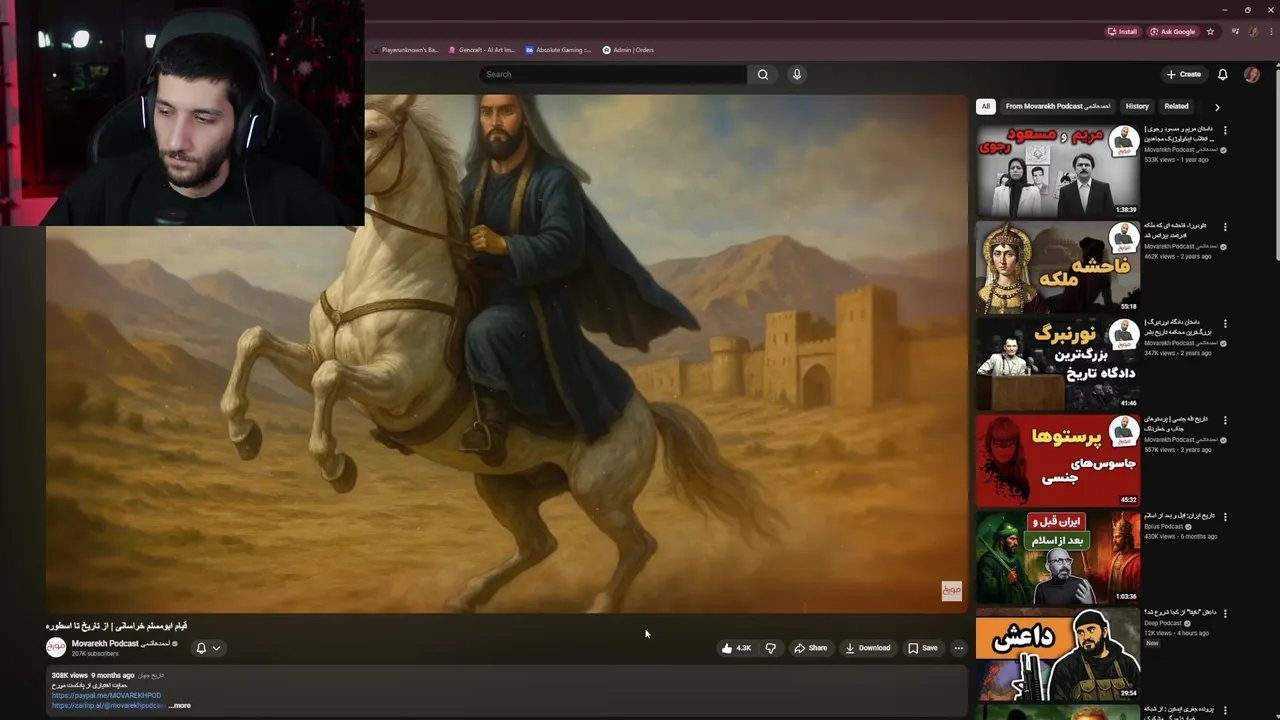
Task: Dislike the video with thumbs-down
Action: coord(770,648)
